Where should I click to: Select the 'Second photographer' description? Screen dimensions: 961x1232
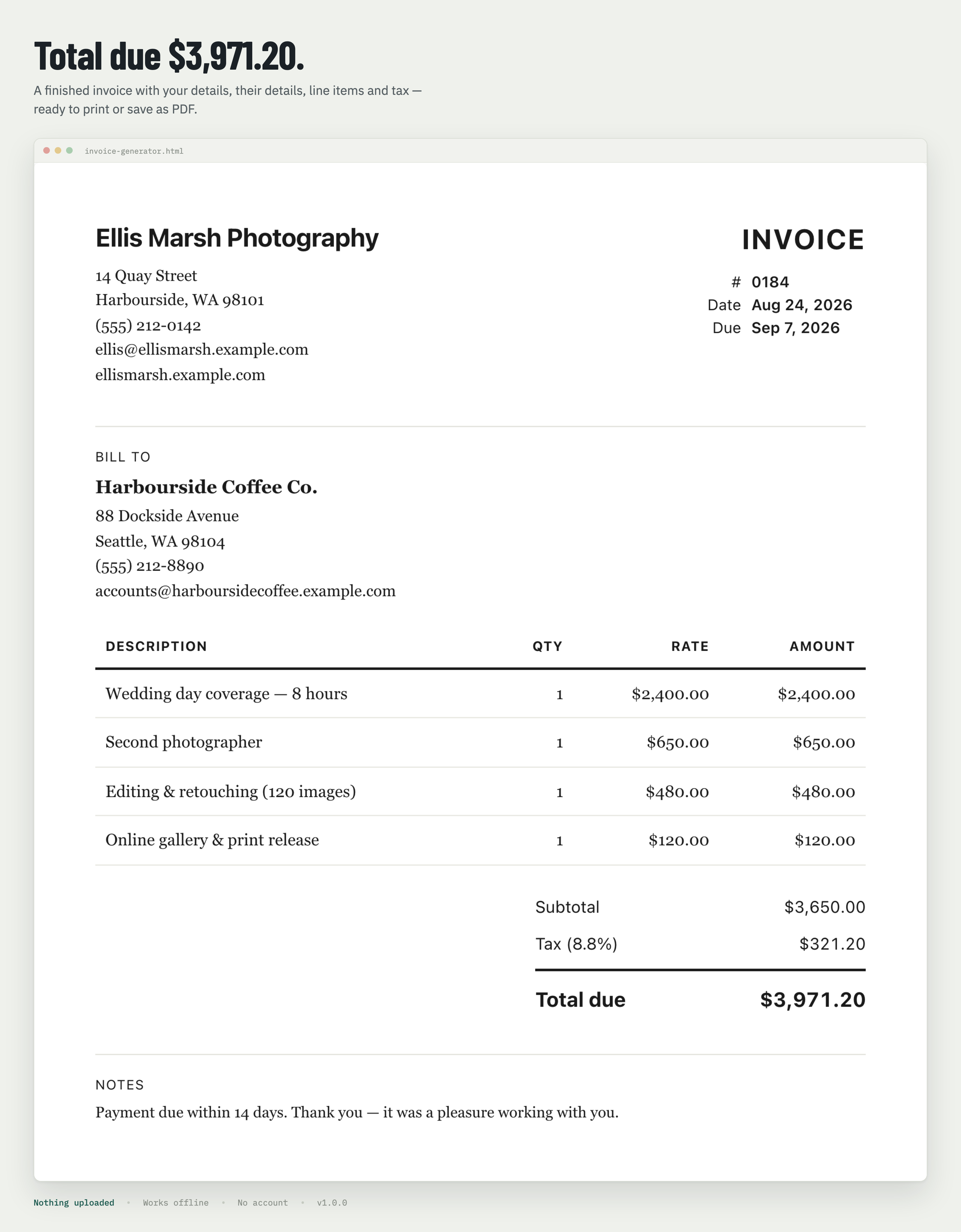pos(183,742)
